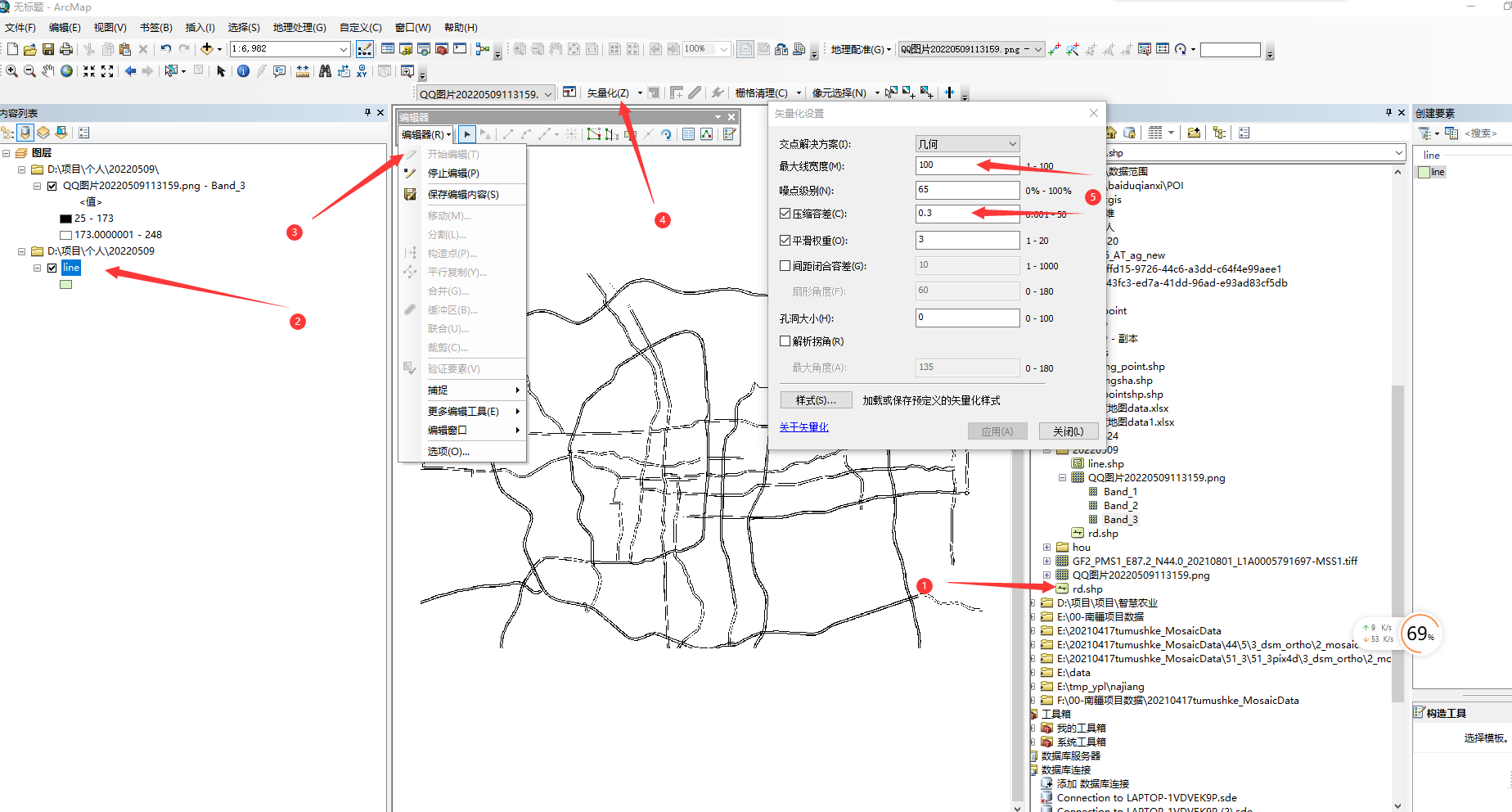Undo the last action
The width and height of the screenshot is (1512, 812).
coord(166,49)
